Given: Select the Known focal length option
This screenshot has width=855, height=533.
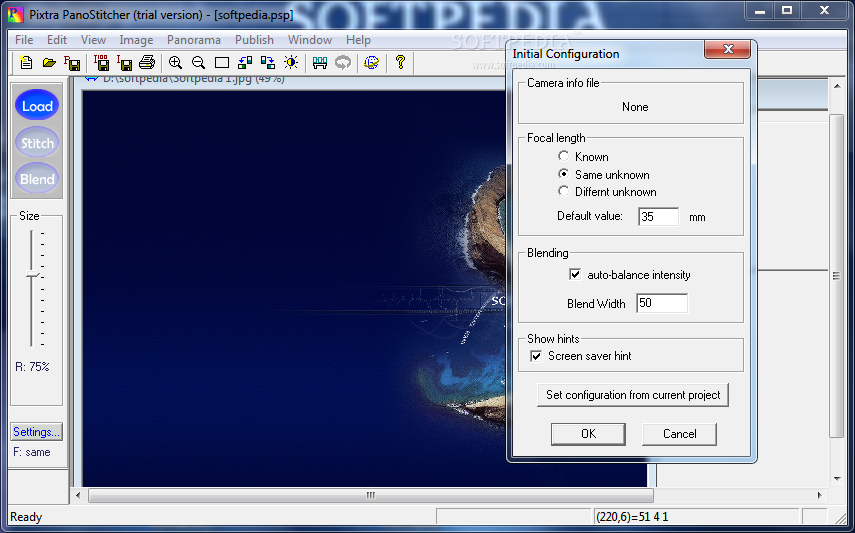Looking at the screenshot, I should click(x=563, y=156).
